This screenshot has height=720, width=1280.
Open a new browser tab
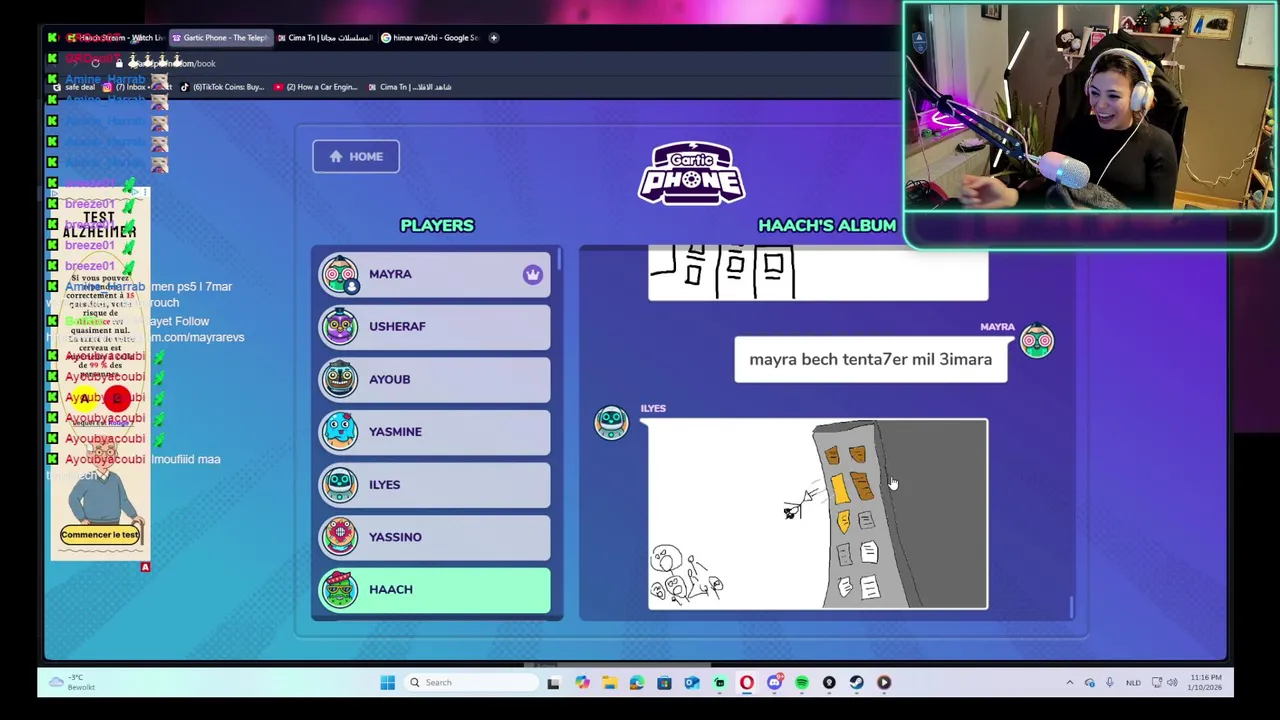tap(493, 37)
